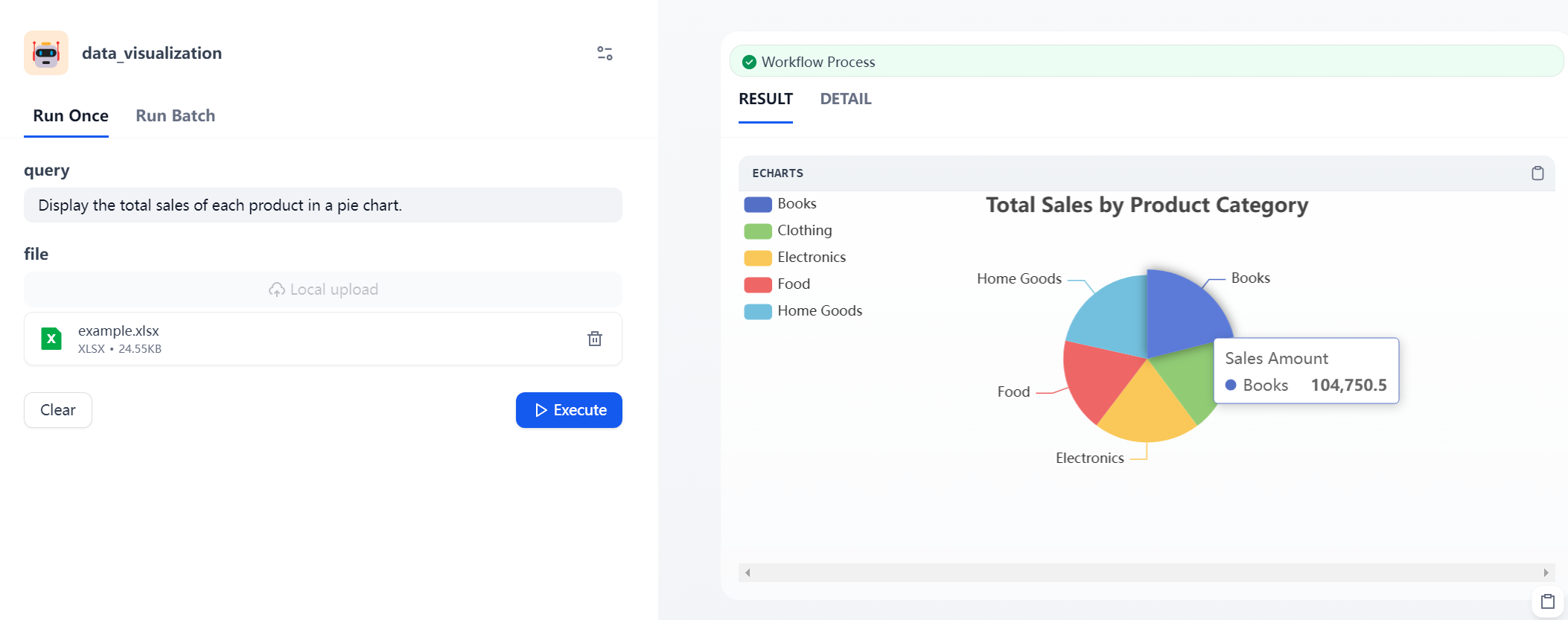This screenshot has height=620, width=1568.
Task: Open the settings sliders icon beside data_visualization
Action: [x=605, y=53]
